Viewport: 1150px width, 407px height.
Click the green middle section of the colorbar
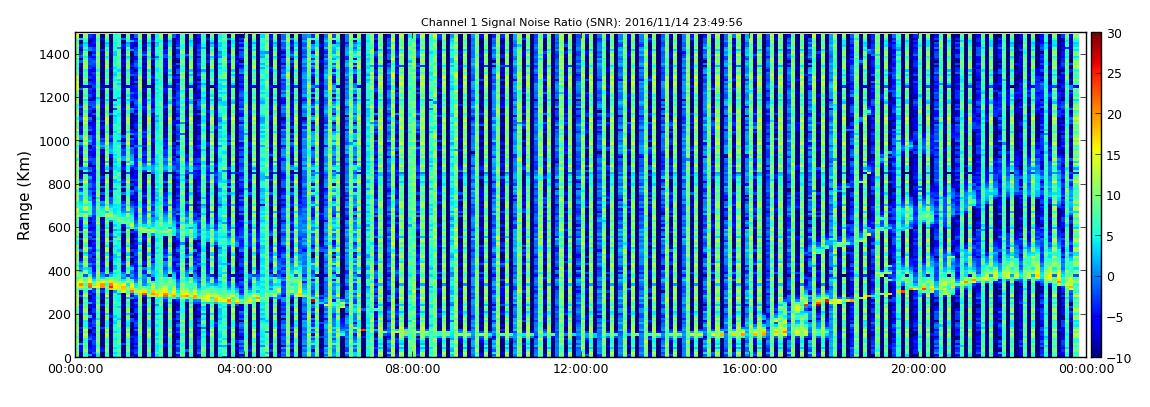coord(1096,195)
